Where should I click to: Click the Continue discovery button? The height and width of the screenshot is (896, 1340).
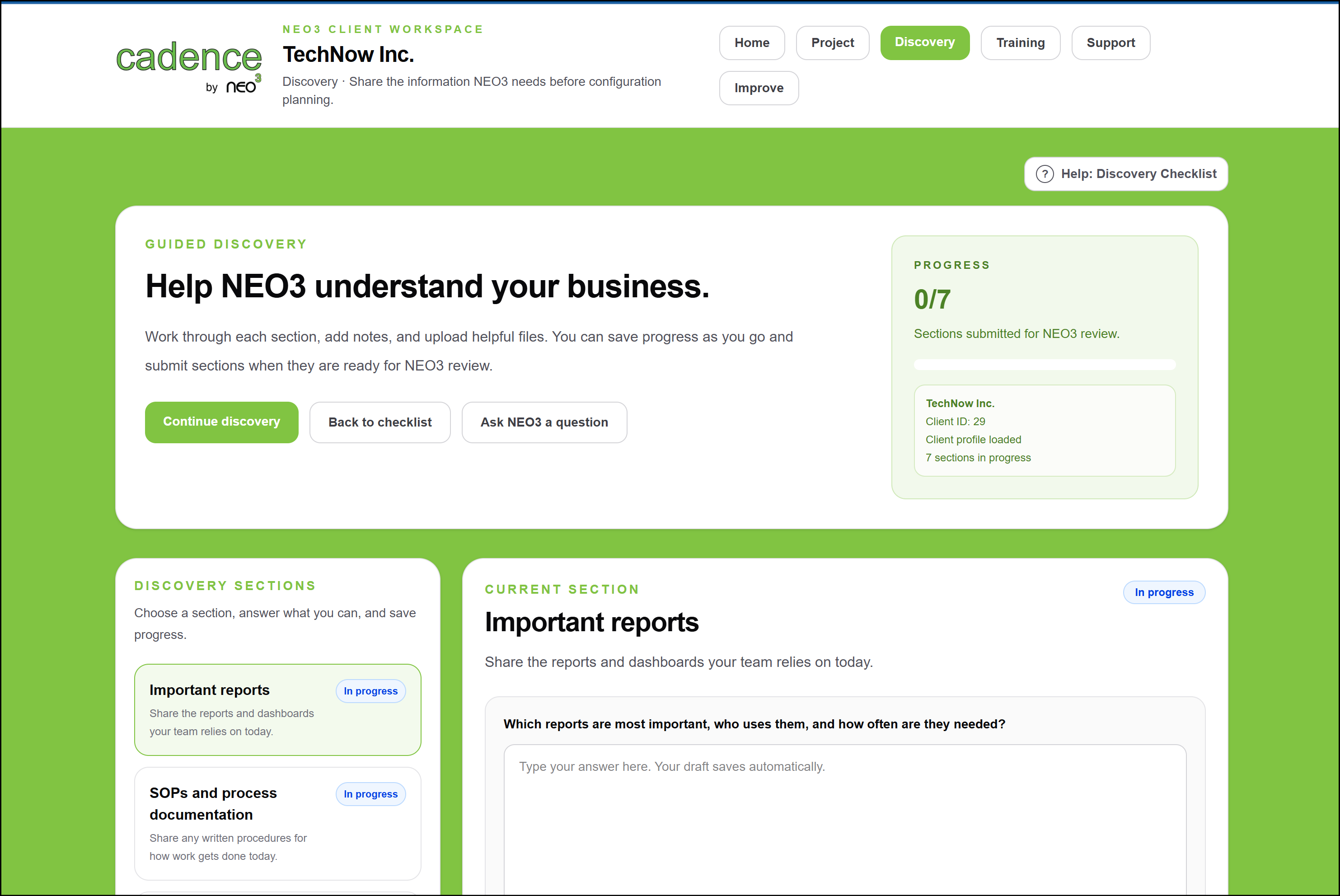[x=222, y=422]
